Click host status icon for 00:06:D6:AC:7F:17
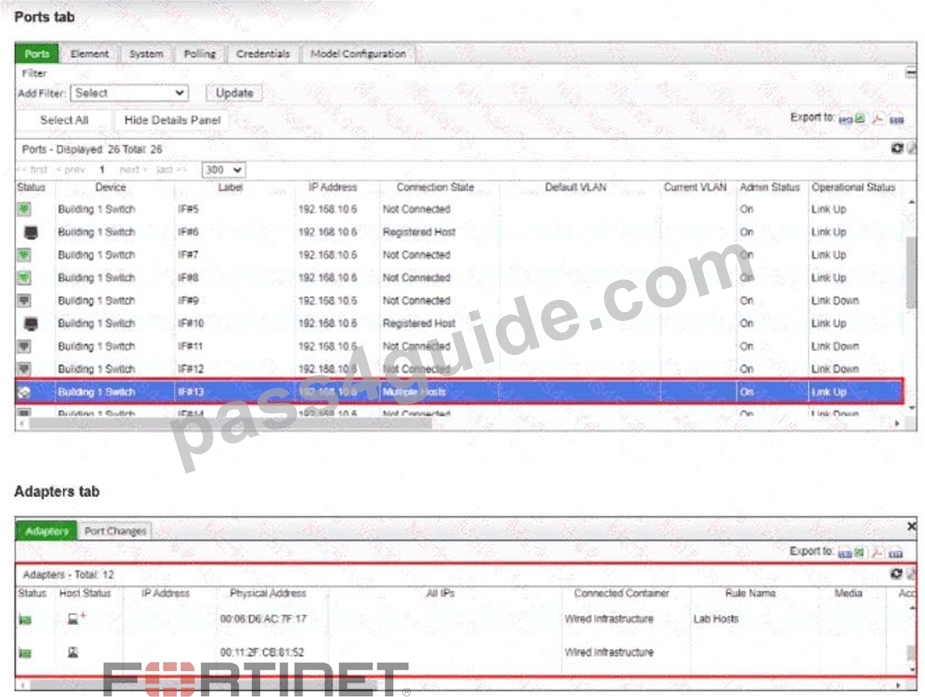Image resolution: width=925 pixels, height=697 pixels. [x=76, y=618]
